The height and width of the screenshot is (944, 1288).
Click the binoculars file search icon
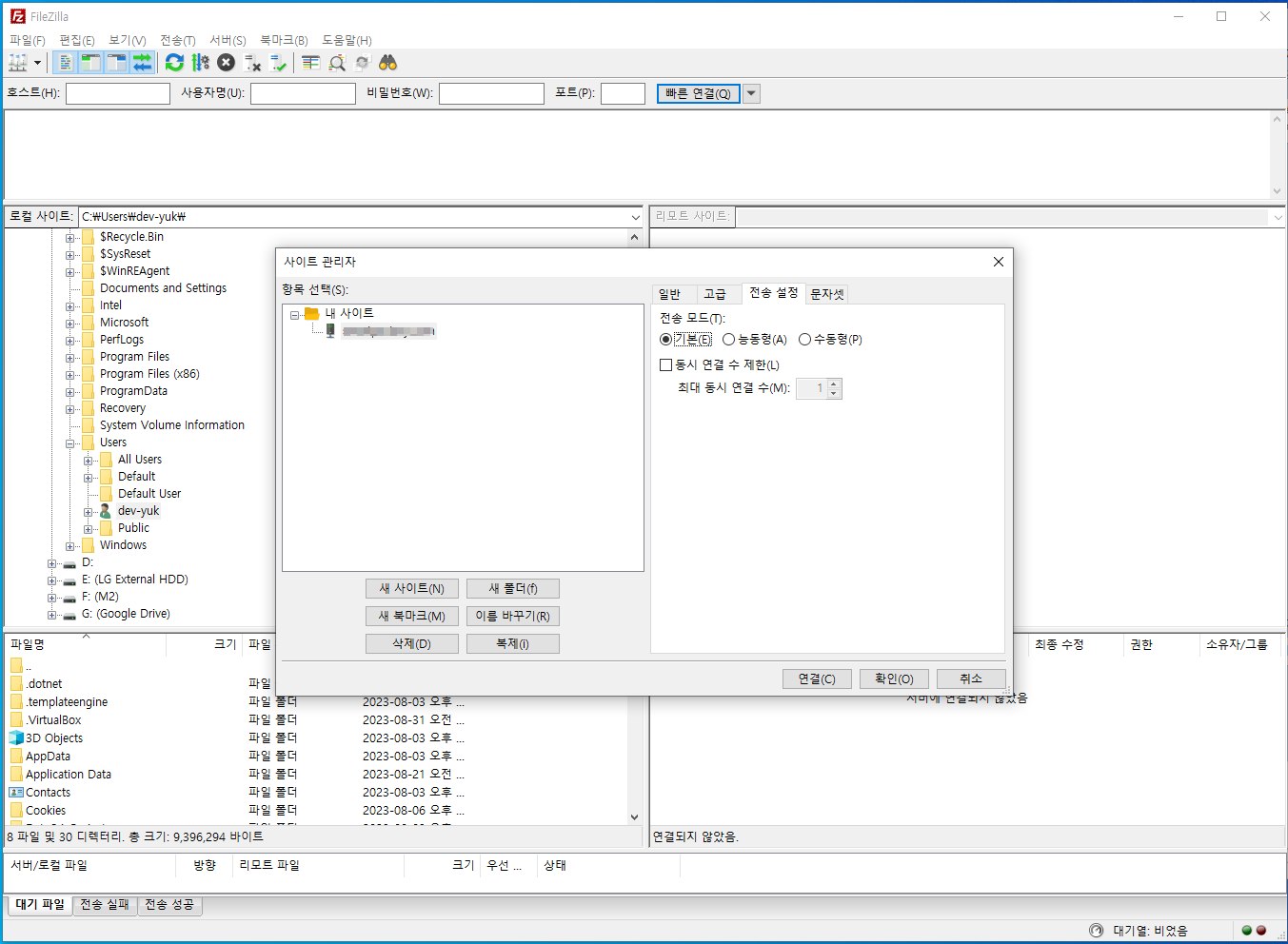(x=387, y=63)
